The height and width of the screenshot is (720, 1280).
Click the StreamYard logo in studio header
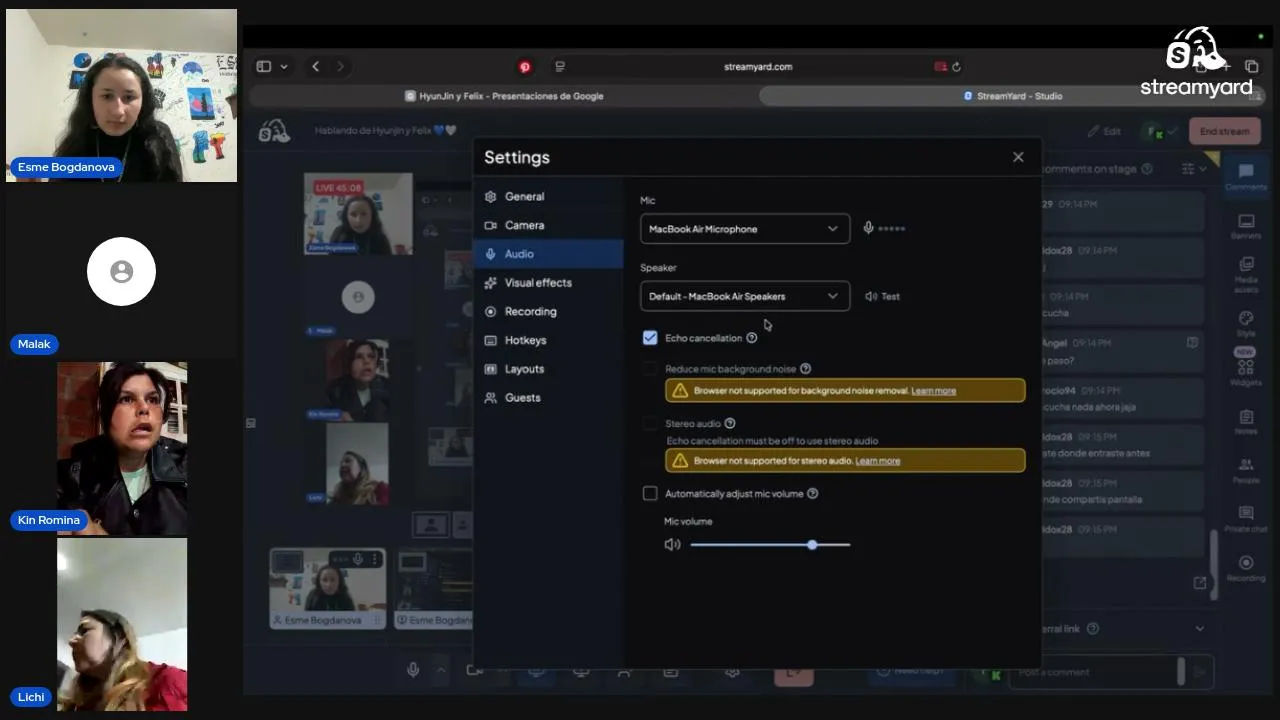click(x=274, y=131)
